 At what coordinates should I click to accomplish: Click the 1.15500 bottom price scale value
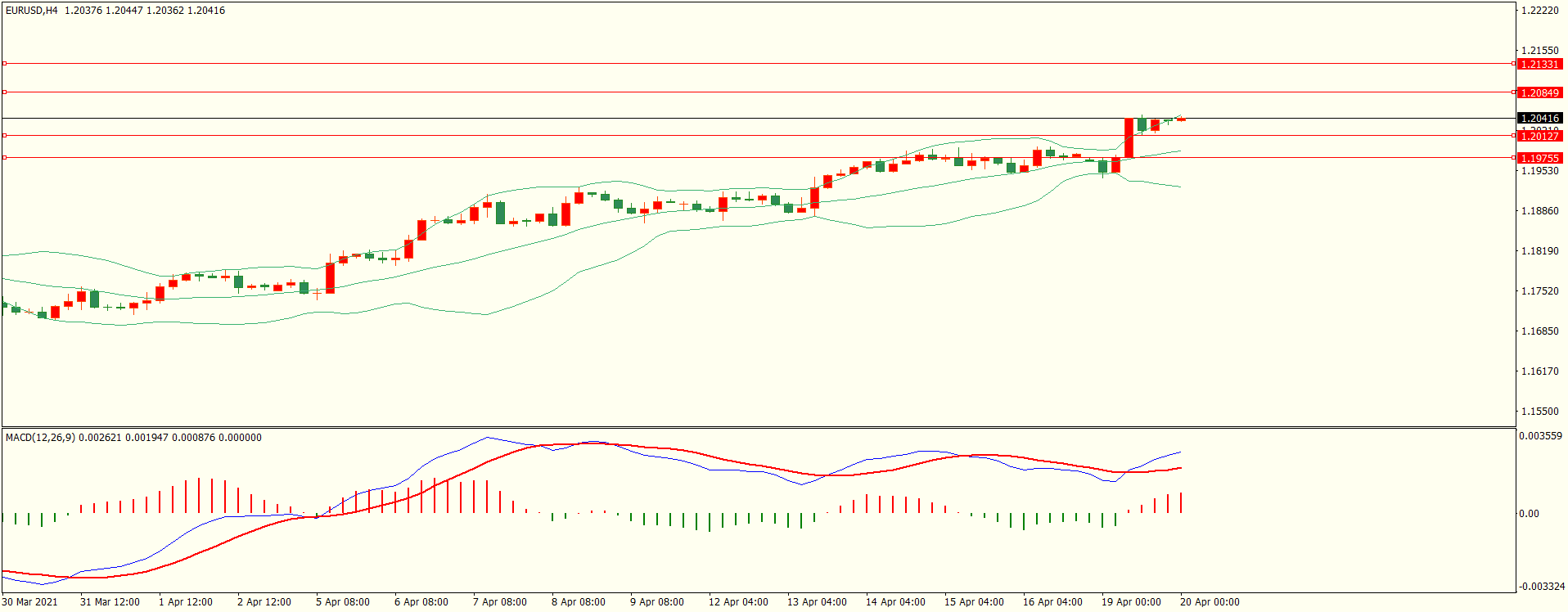click(x=1539, y=412)
